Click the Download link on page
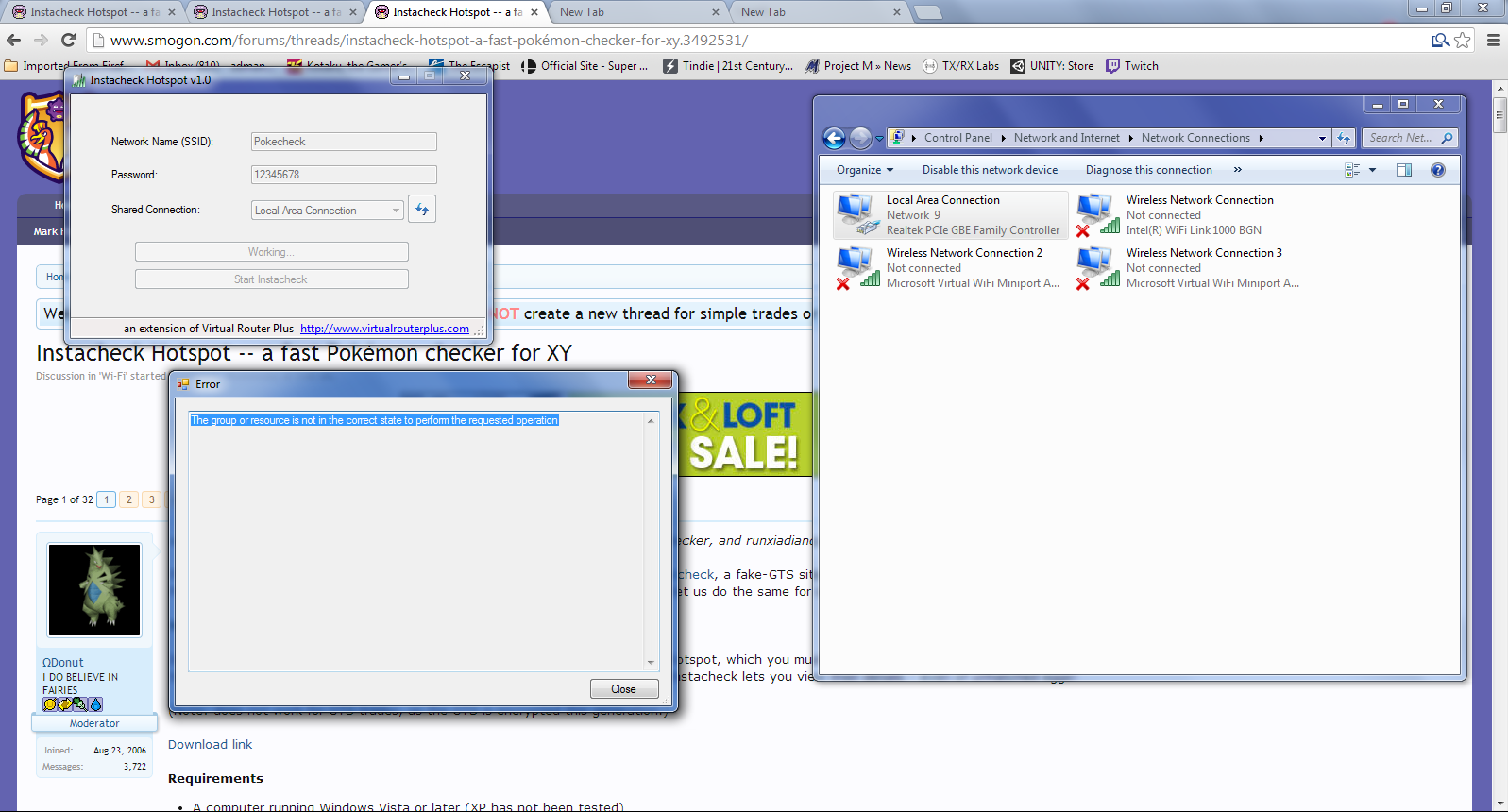This screenshot has width=1508, height=812. tap(210, 744)
